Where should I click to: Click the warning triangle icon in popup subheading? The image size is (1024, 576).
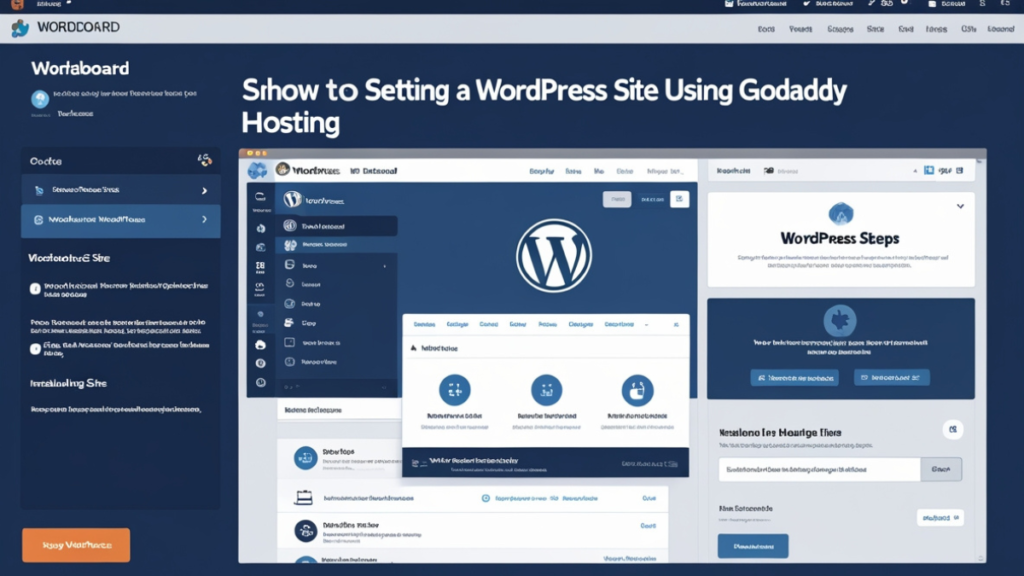[413, 348]
